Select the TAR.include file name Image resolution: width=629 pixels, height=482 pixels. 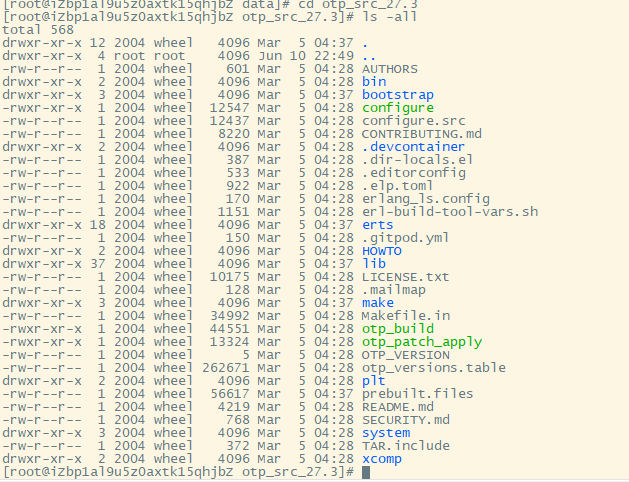406,446
